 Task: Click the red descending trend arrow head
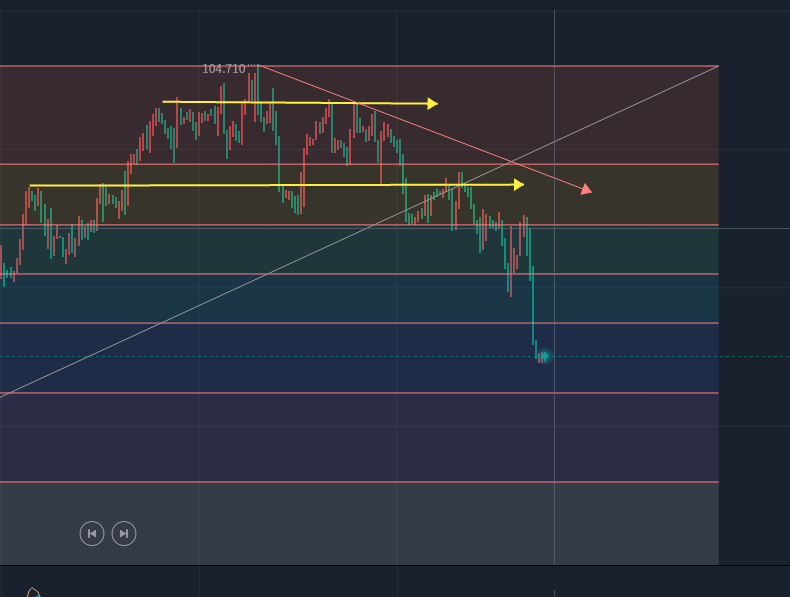[587, 189]
